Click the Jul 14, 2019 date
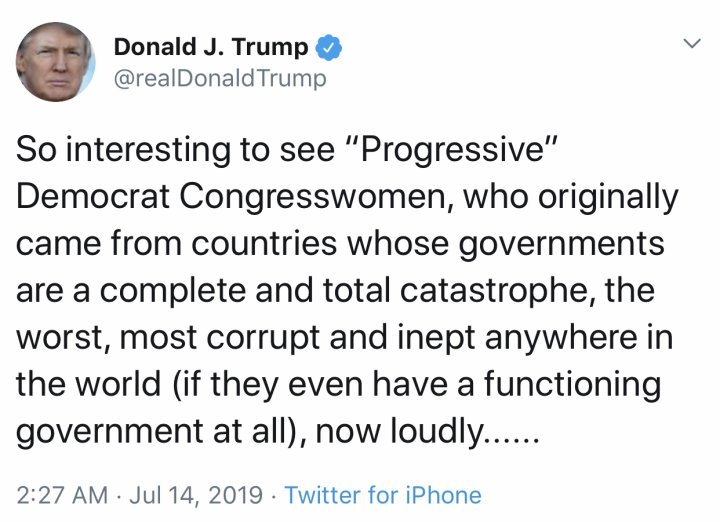Viewport: 720px width, 522px height. click(207, 494)
